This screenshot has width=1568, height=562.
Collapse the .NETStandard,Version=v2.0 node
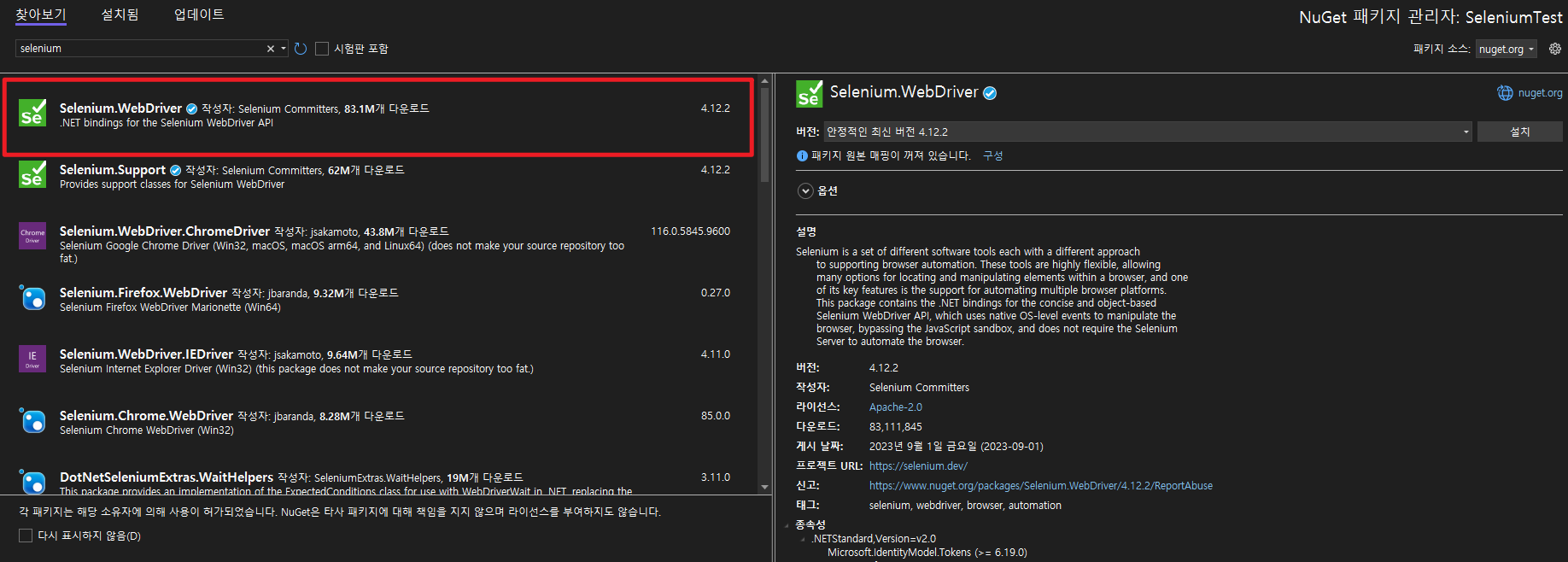click(x=803, y=539)
